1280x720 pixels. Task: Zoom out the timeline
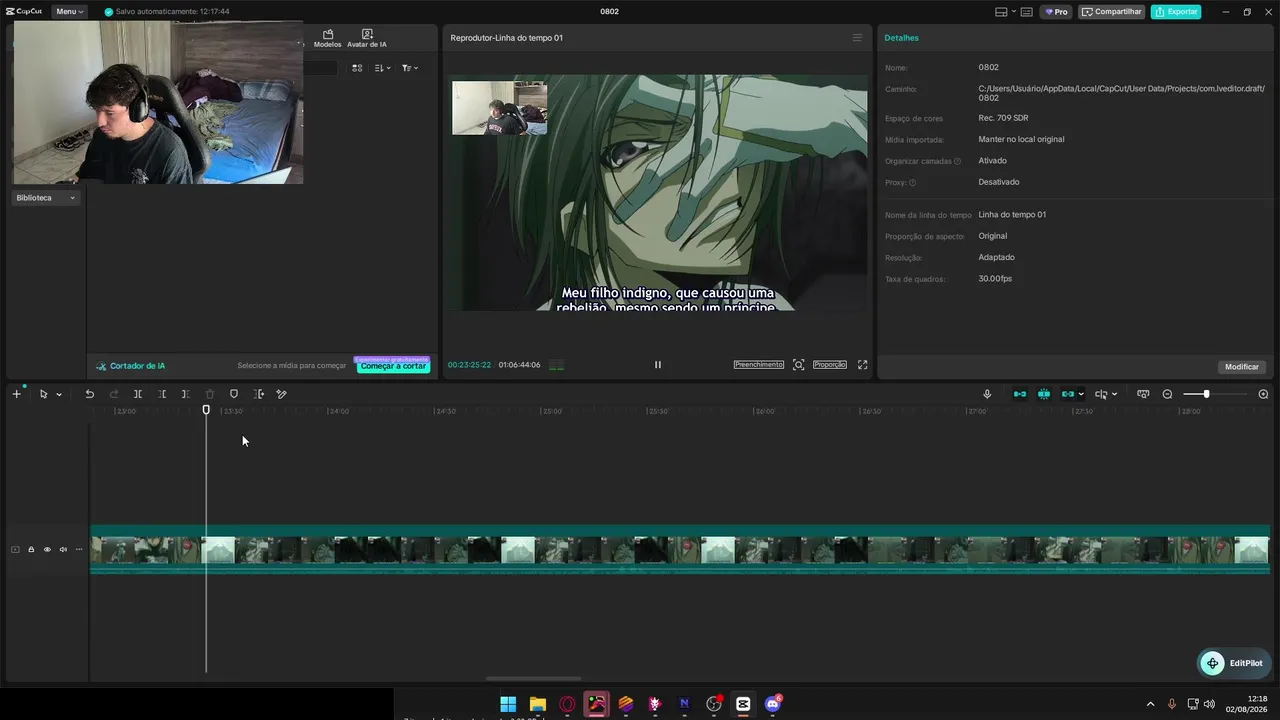pyautogui.click(x=1167, y=394)
